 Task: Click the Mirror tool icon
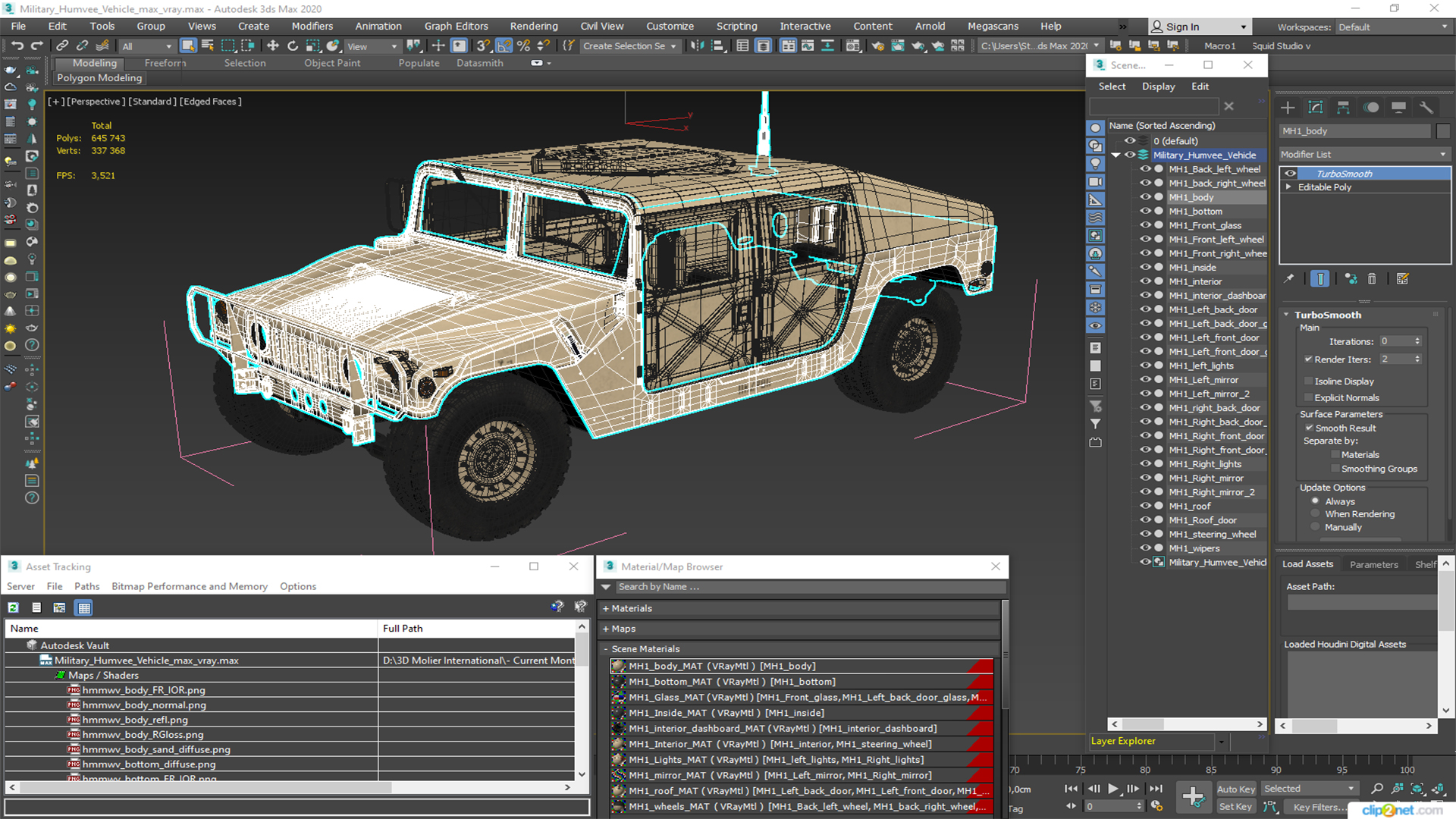696,46
